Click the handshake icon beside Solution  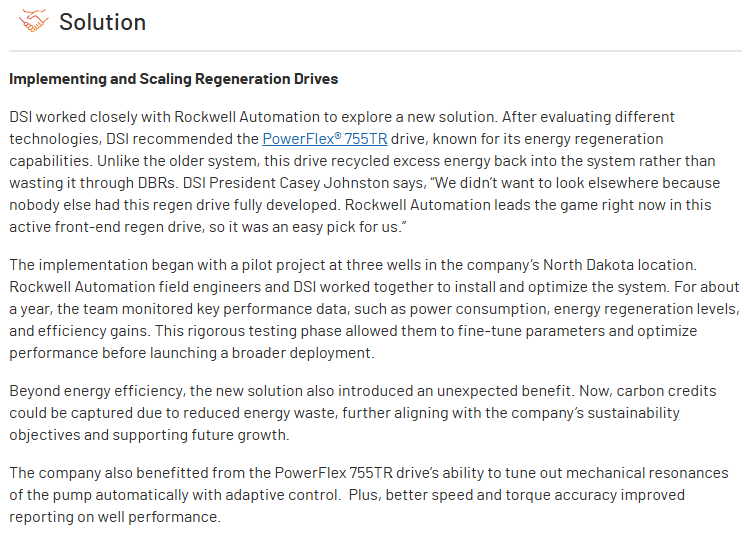pyautogui.click(x=33, y=21)
